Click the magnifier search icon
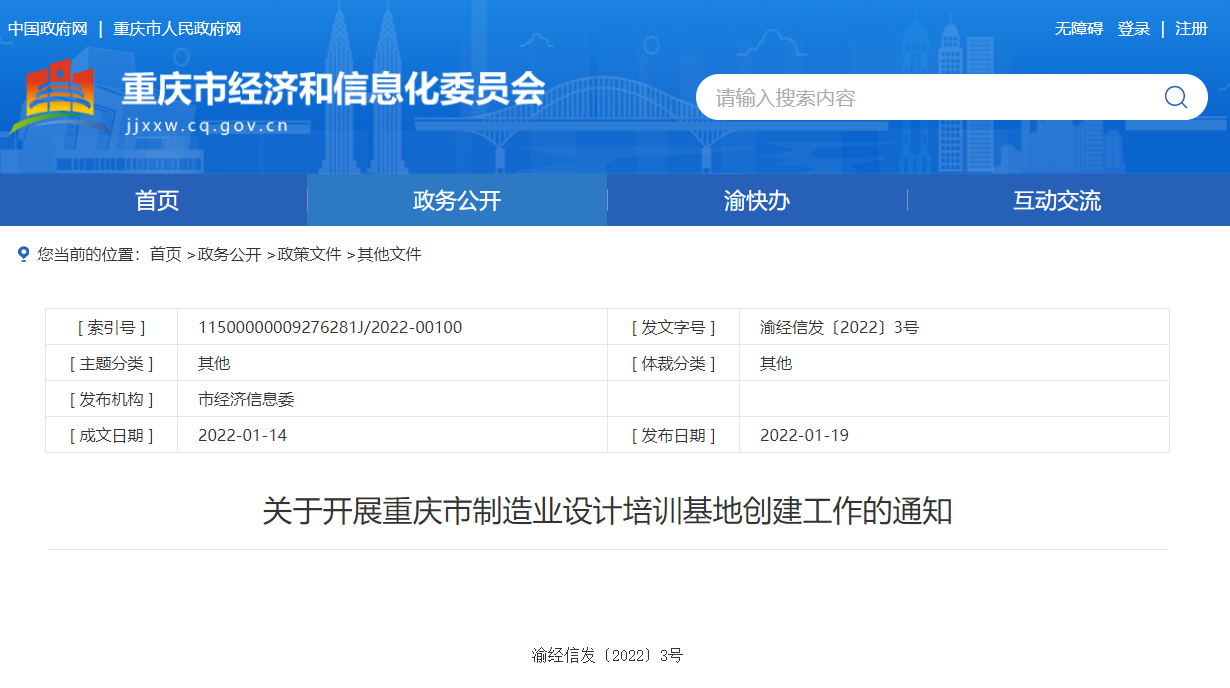The height and width of the screenshot is (688, 1230). (x=1175, y=97)
